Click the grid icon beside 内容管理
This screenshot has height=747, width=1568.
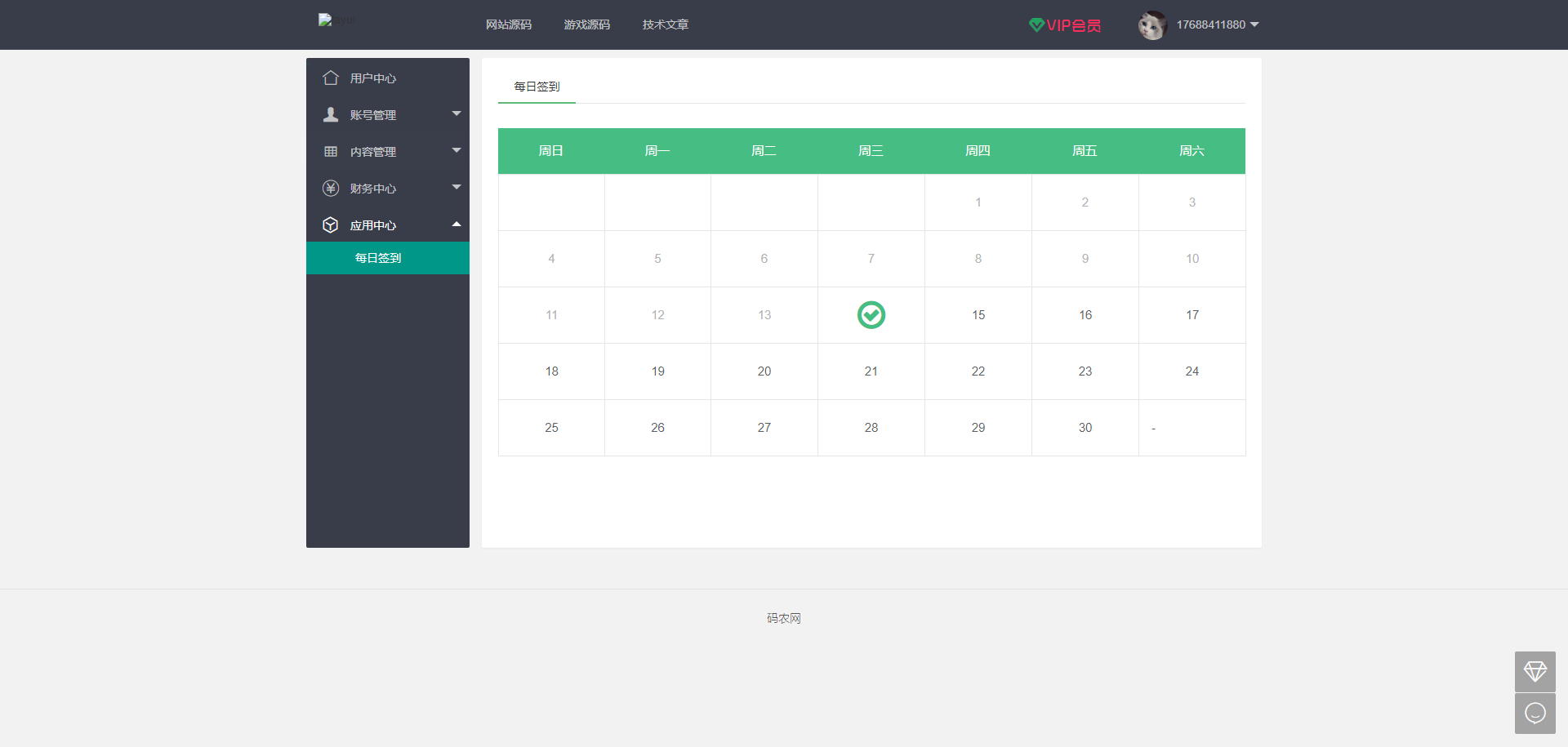point(331,151)
